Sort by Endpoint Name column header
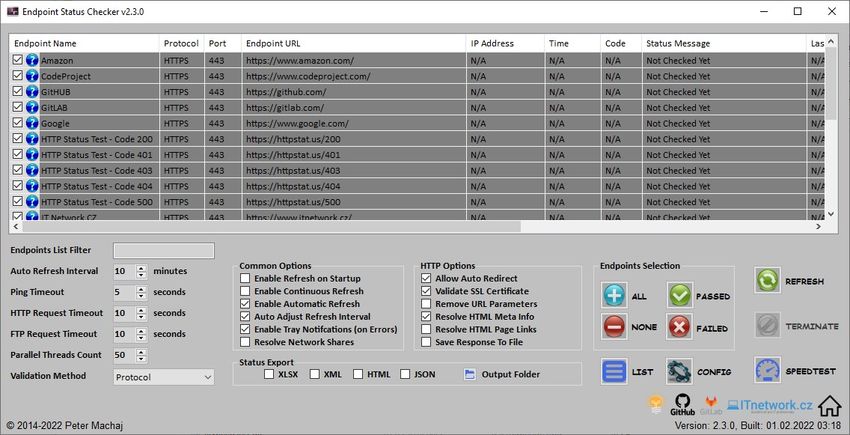This screenshot has width=850, height=435. 85,43
